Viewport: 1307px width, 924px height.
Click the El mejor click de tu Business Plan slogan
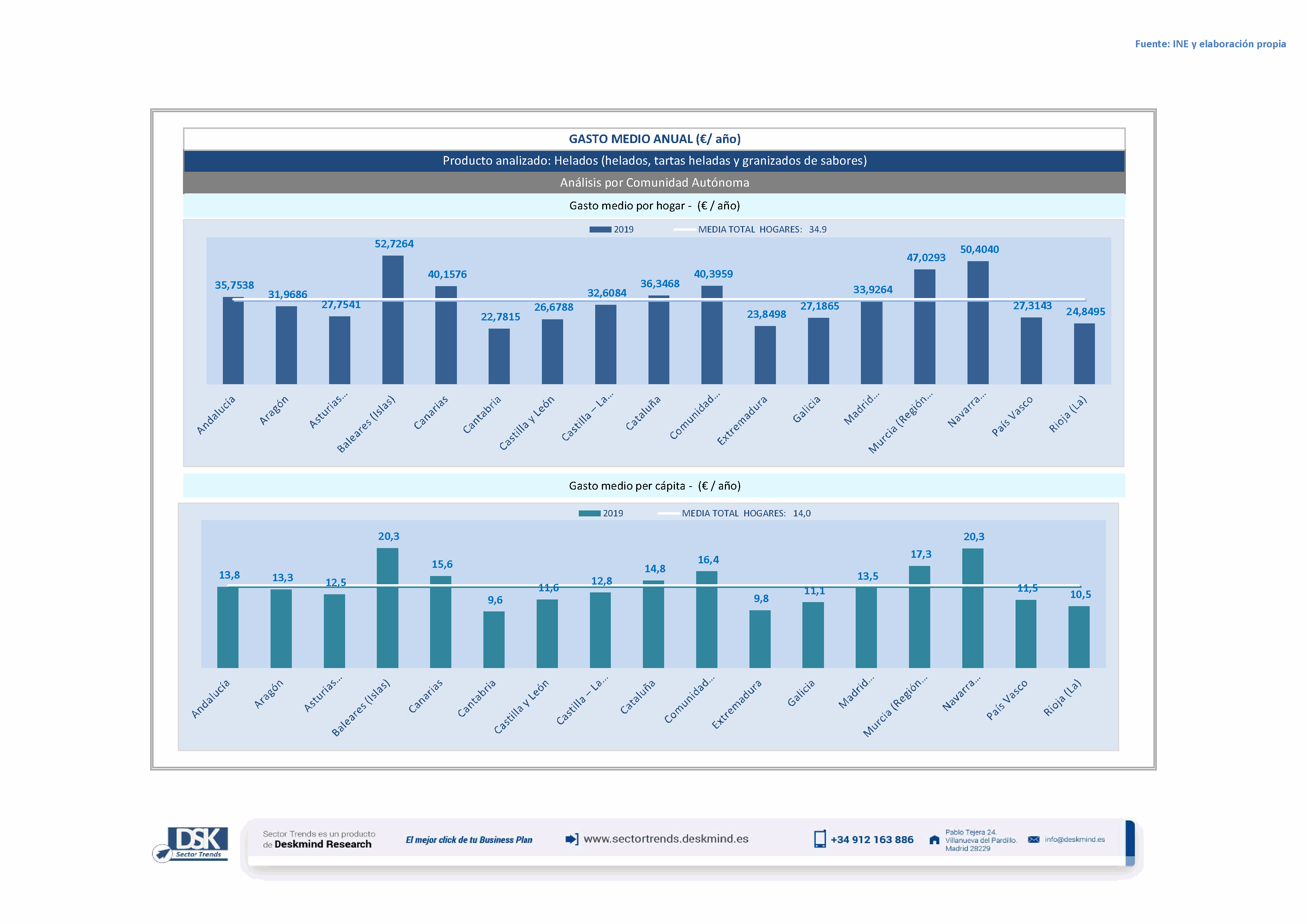click(468, 840)
